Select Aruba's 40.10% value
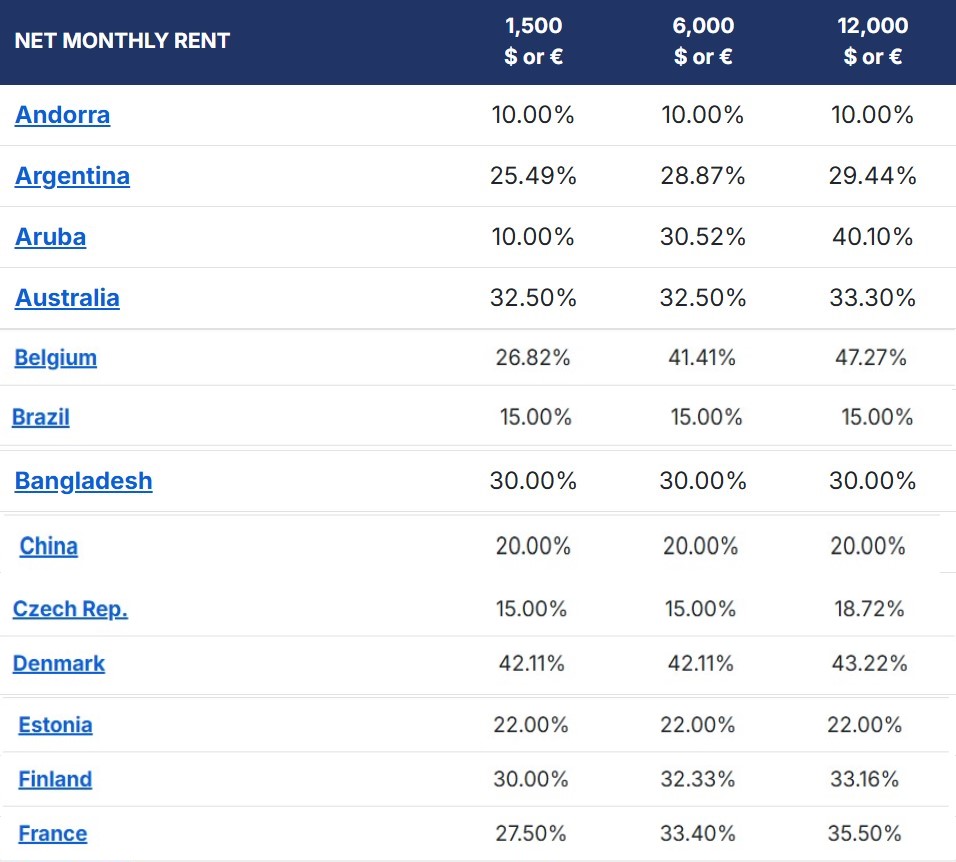This screenshot has width=956, height=862. click(x=873, y=237)
